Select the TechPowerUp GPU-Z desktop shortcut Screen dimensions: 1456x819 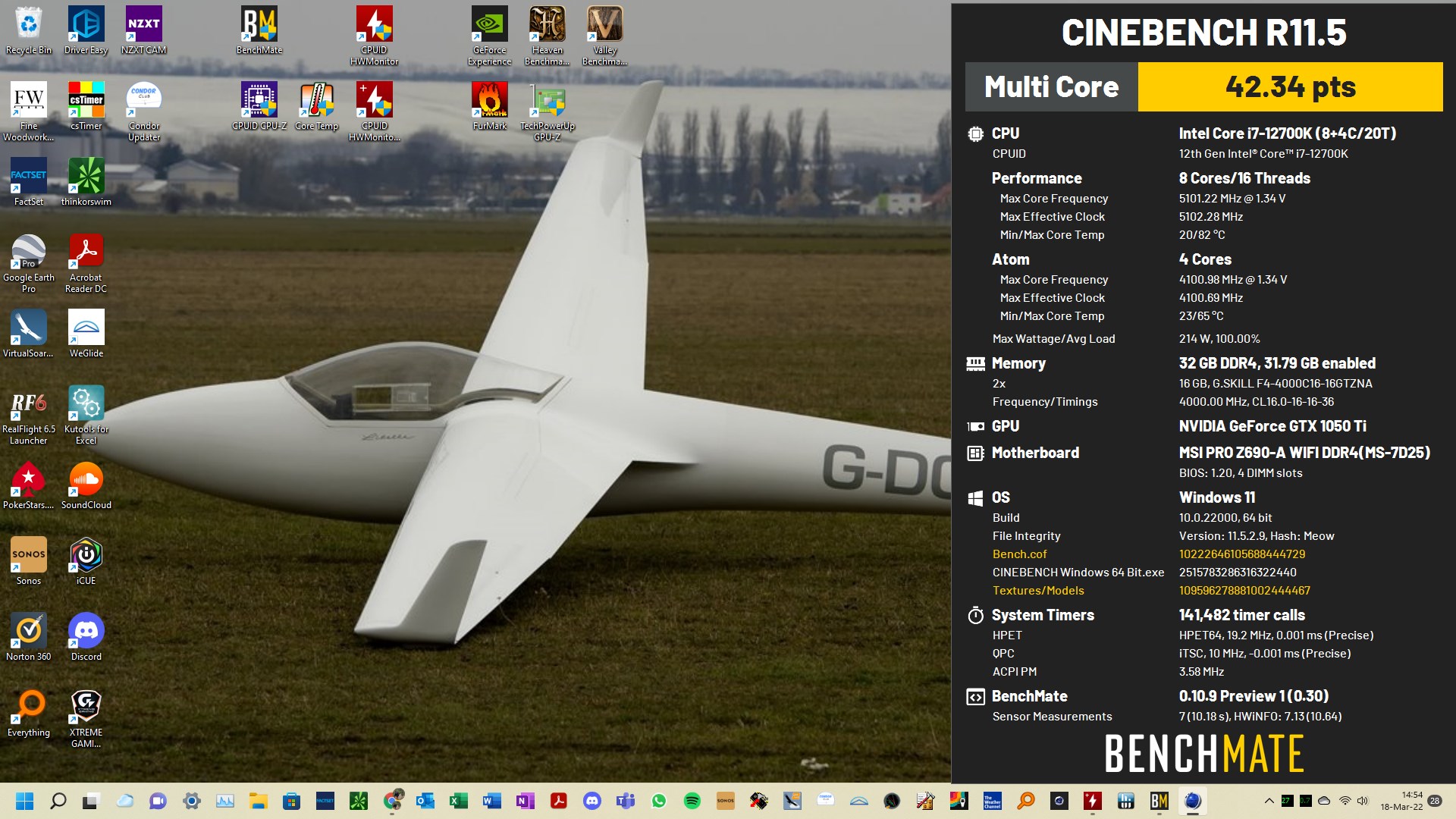[x=548, y=112]
